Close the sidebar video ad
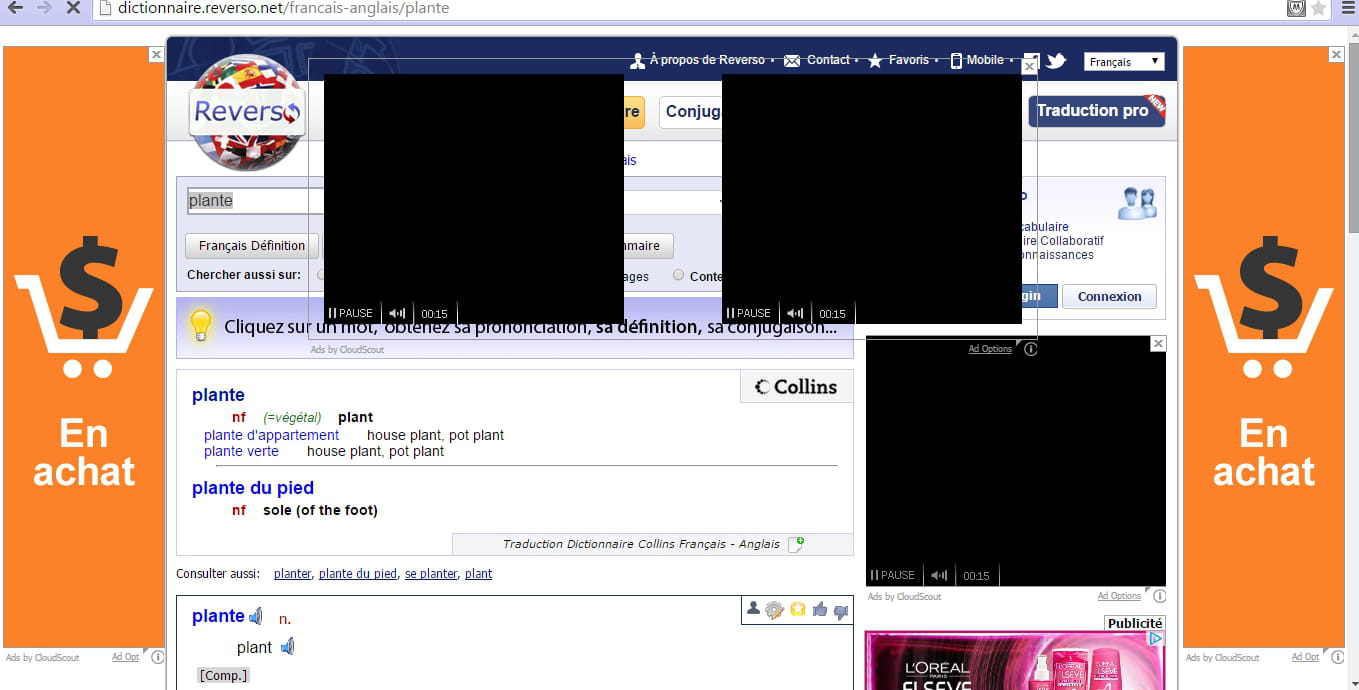This screenshot has height=690, width=1359. coord(1158,344)
